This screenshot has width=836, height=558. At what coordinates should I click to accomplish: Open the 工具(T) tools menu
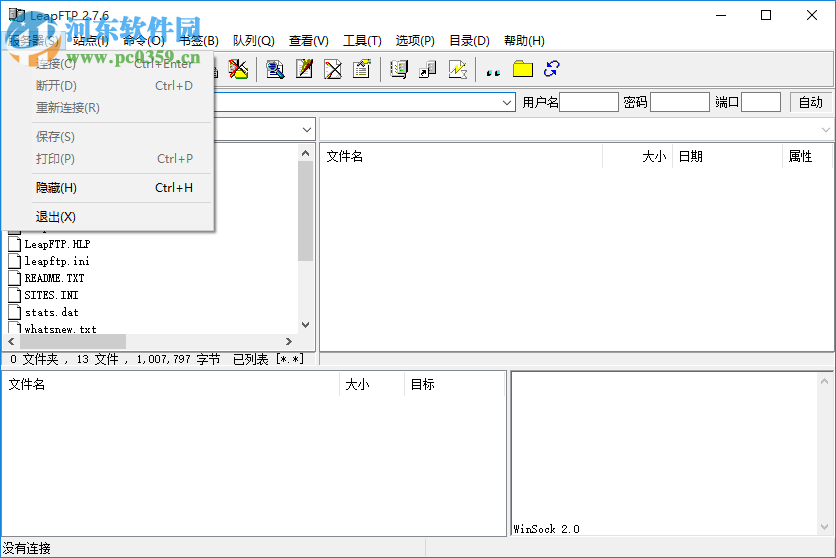(x=362, y=41)
